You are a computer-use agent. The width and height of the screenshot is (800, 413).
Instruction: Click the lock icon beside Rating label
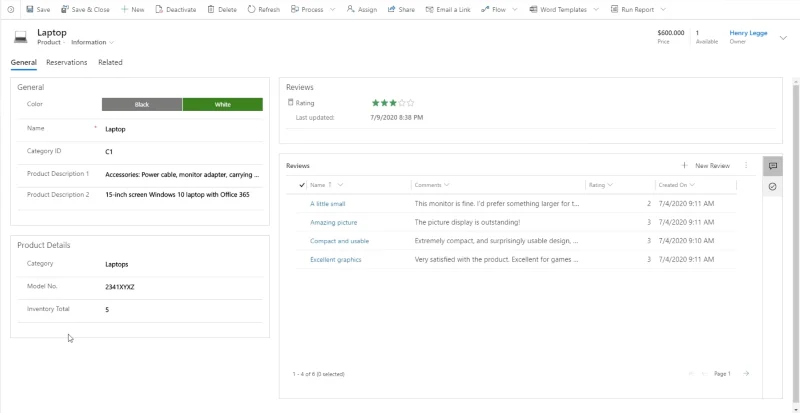tap(291, 103)
